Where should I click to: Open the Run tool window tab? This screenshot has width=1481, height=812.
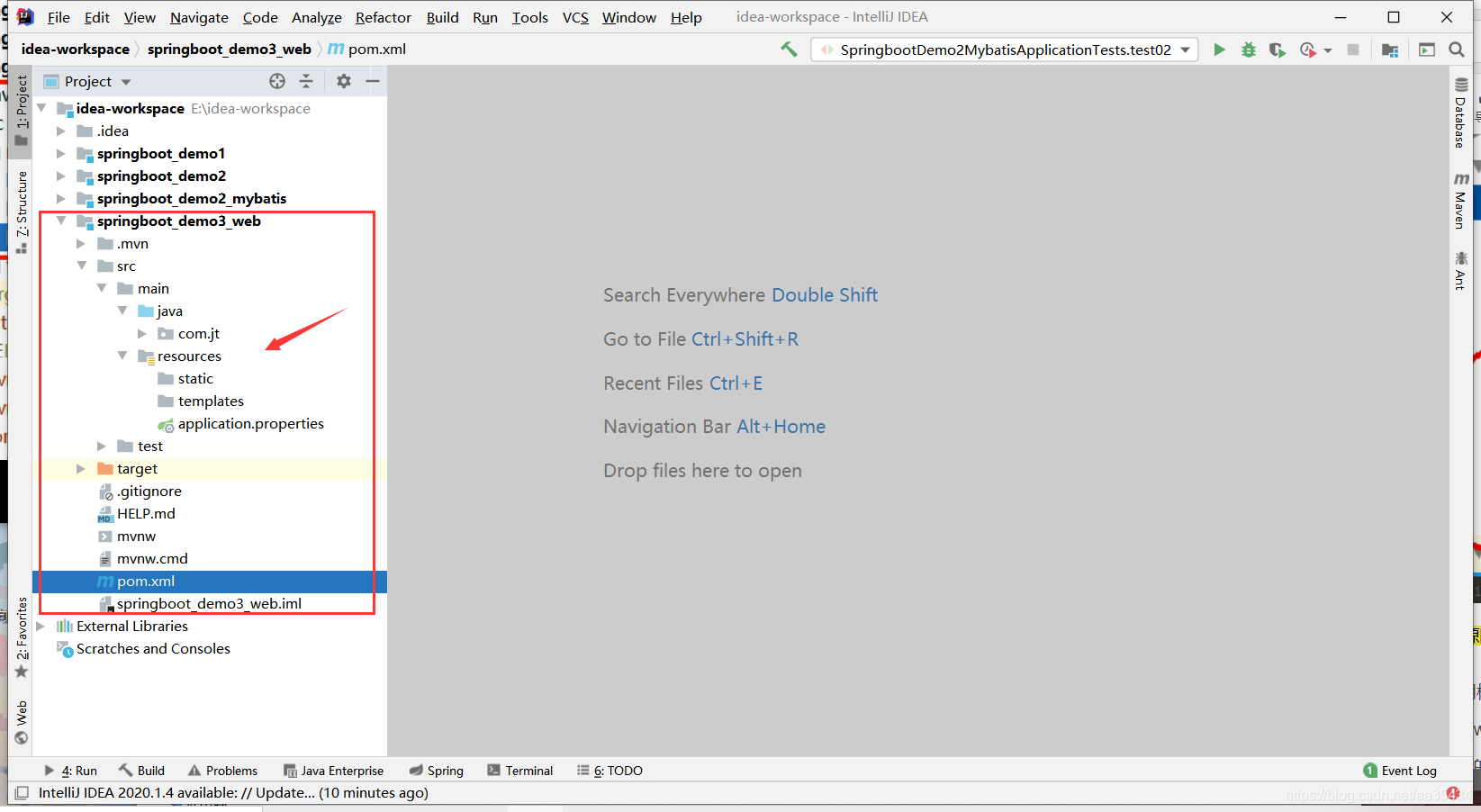click(71, 771)
